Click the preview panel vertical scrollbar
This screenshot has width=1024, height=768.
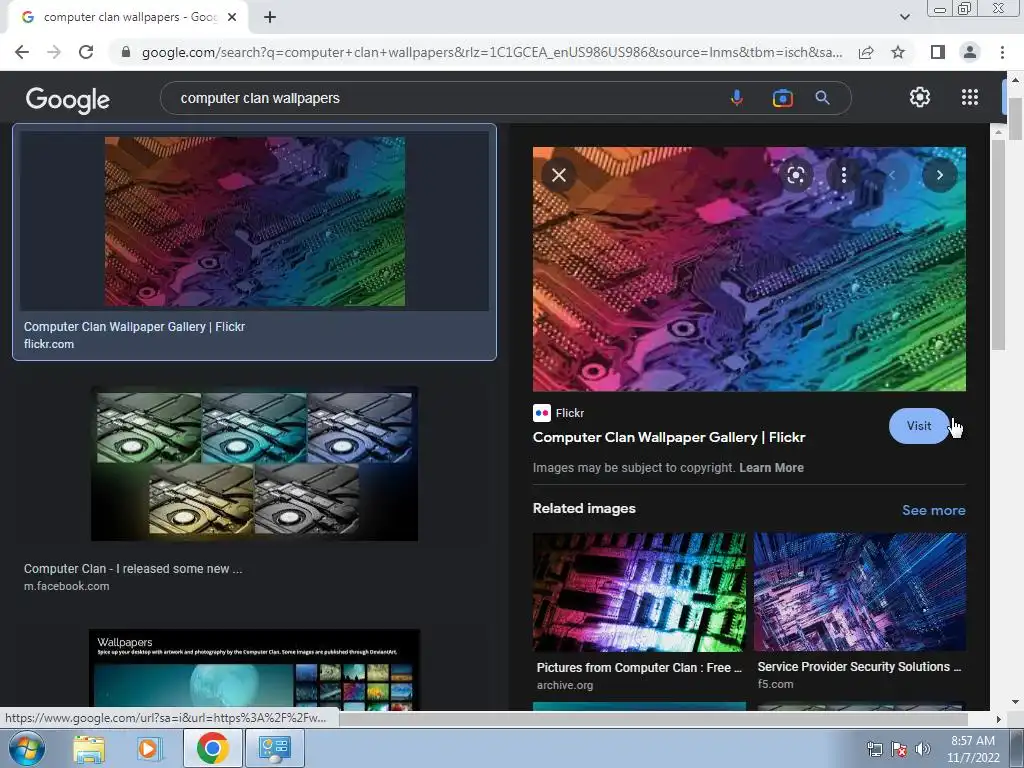point(997,246)
